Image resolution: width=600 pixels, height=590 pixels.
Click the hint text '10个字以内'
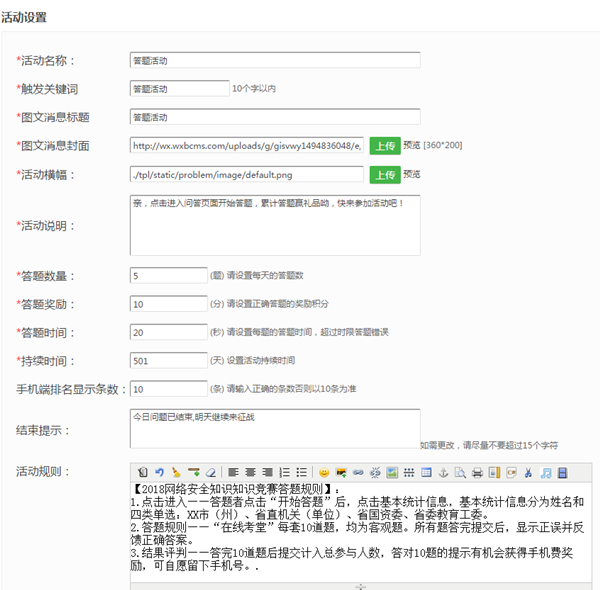point(254,88)
